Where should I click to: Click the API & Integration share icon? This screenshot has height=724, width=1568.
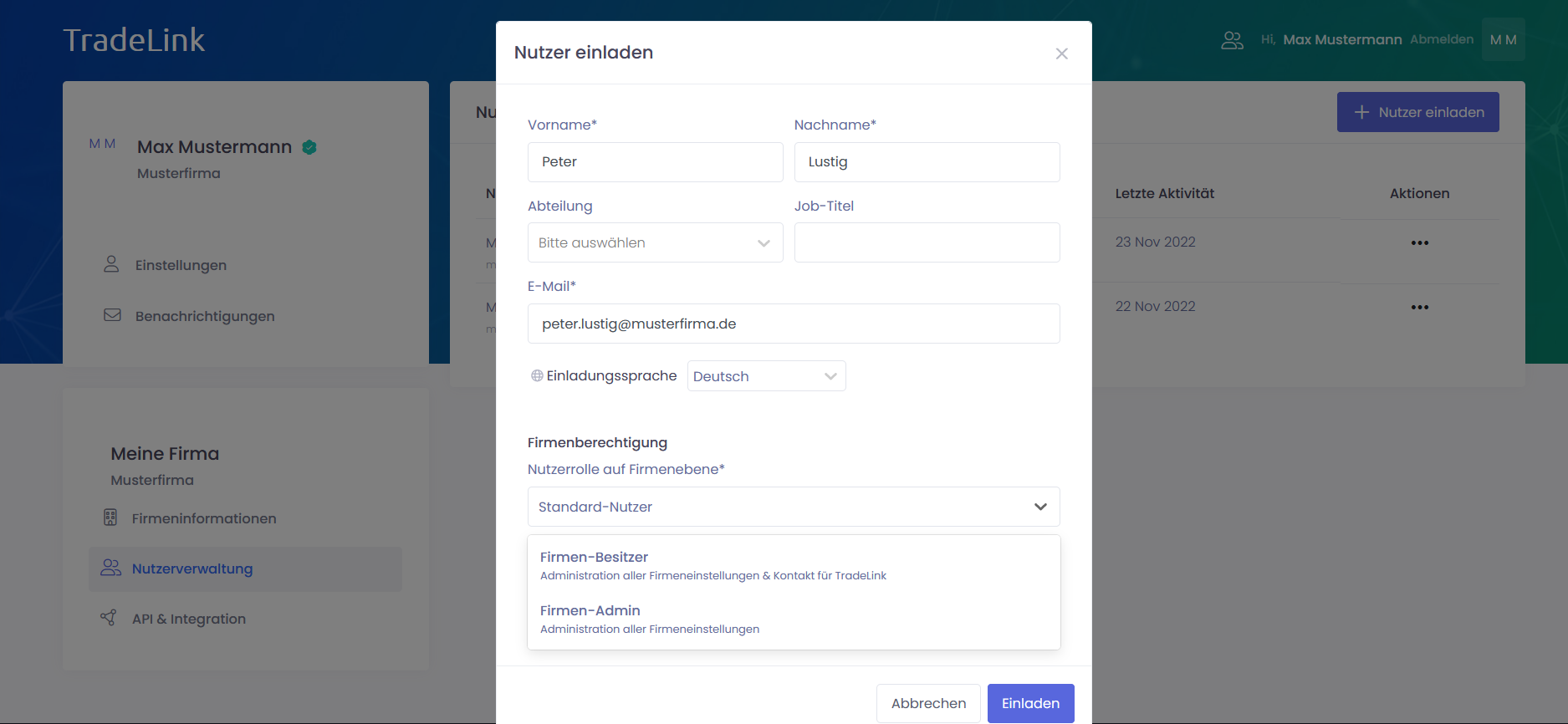coord(109,618)
